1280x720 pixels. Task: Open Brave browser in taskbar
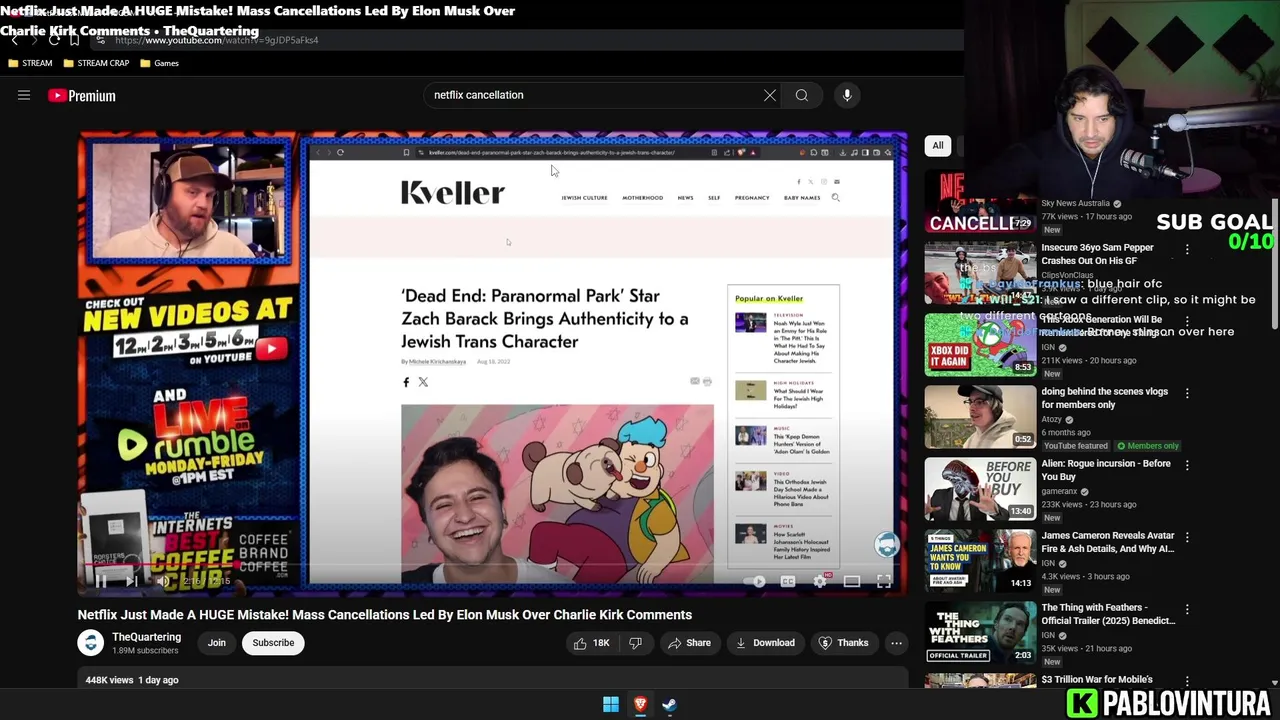point(640,705)
